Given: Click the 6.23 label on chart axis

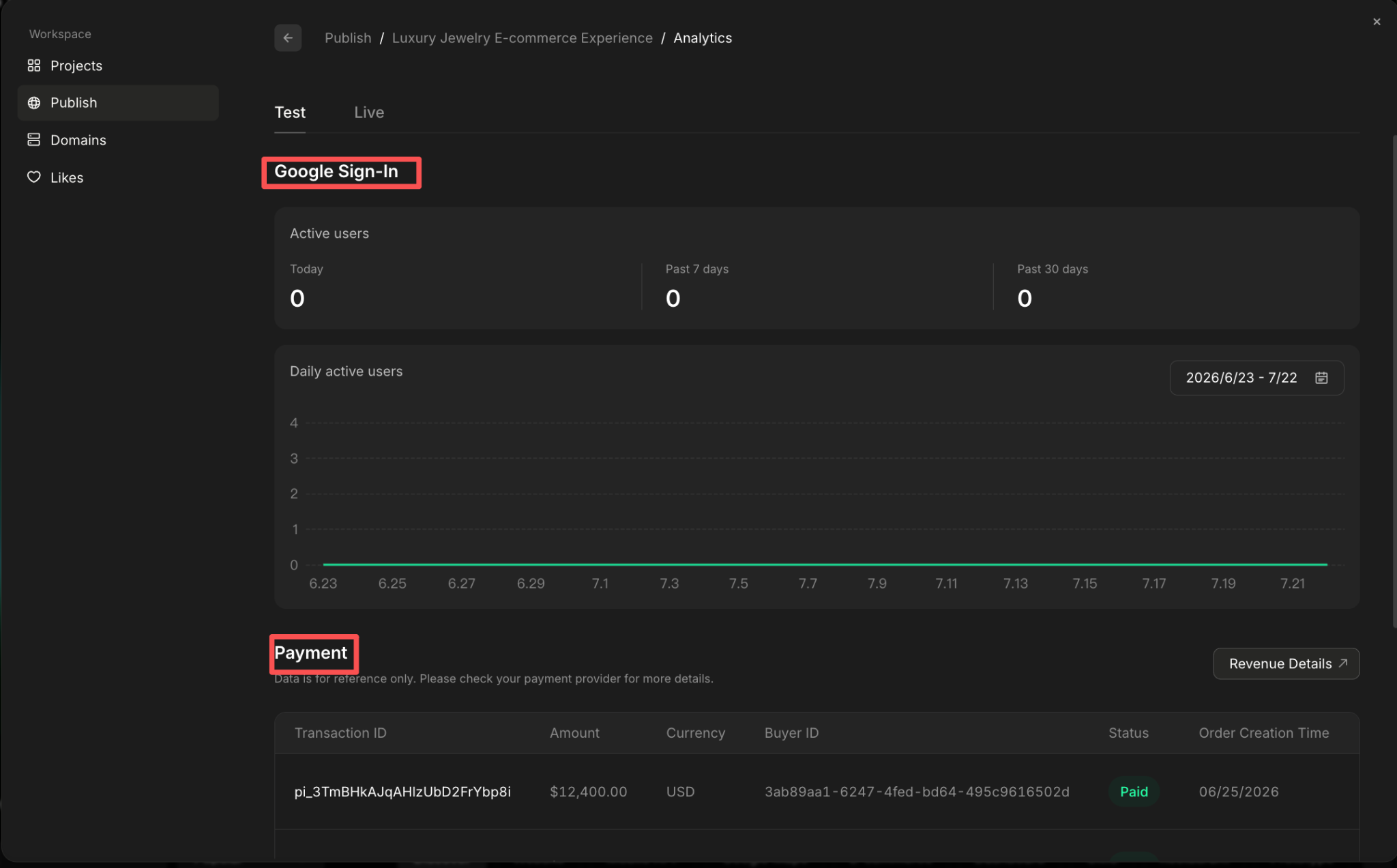Looking at the screenshot, I should click(x=323, y=584).
